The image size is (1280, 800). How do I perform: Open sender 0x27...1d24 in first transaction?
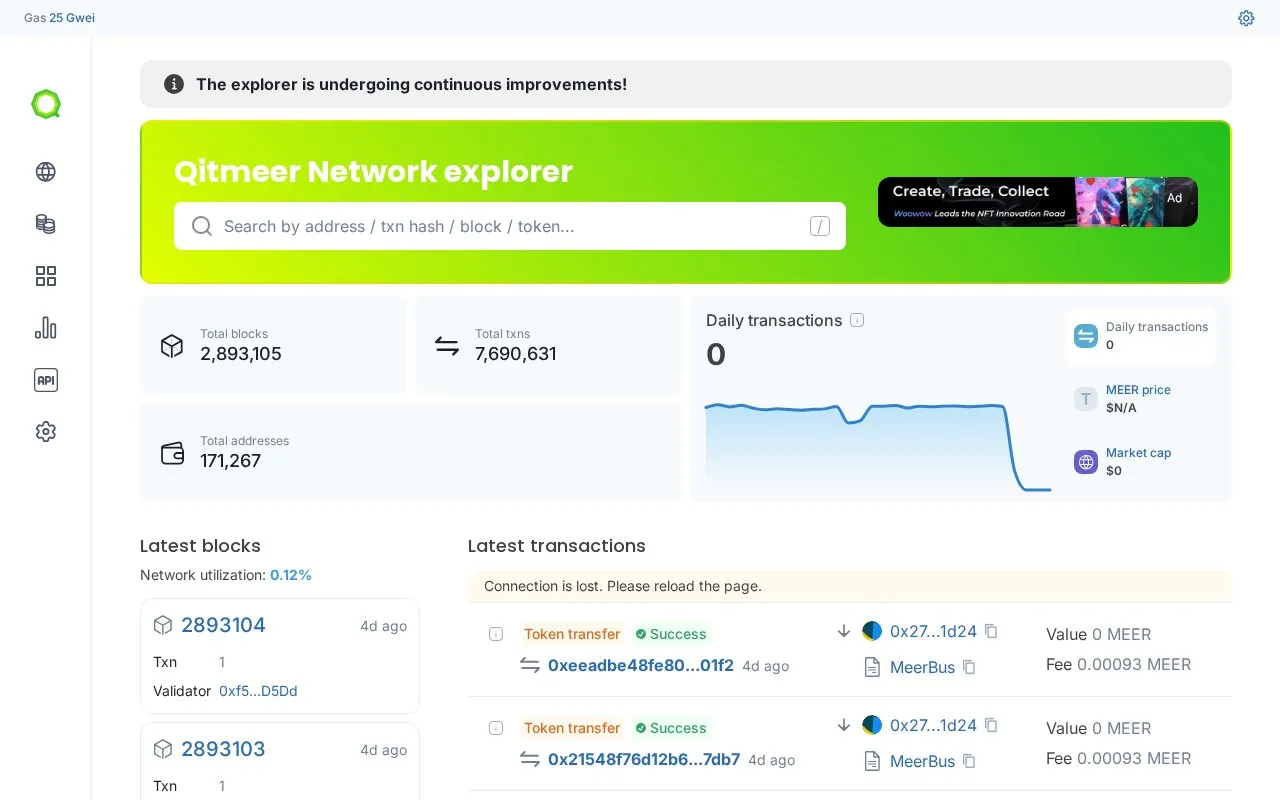933,631
